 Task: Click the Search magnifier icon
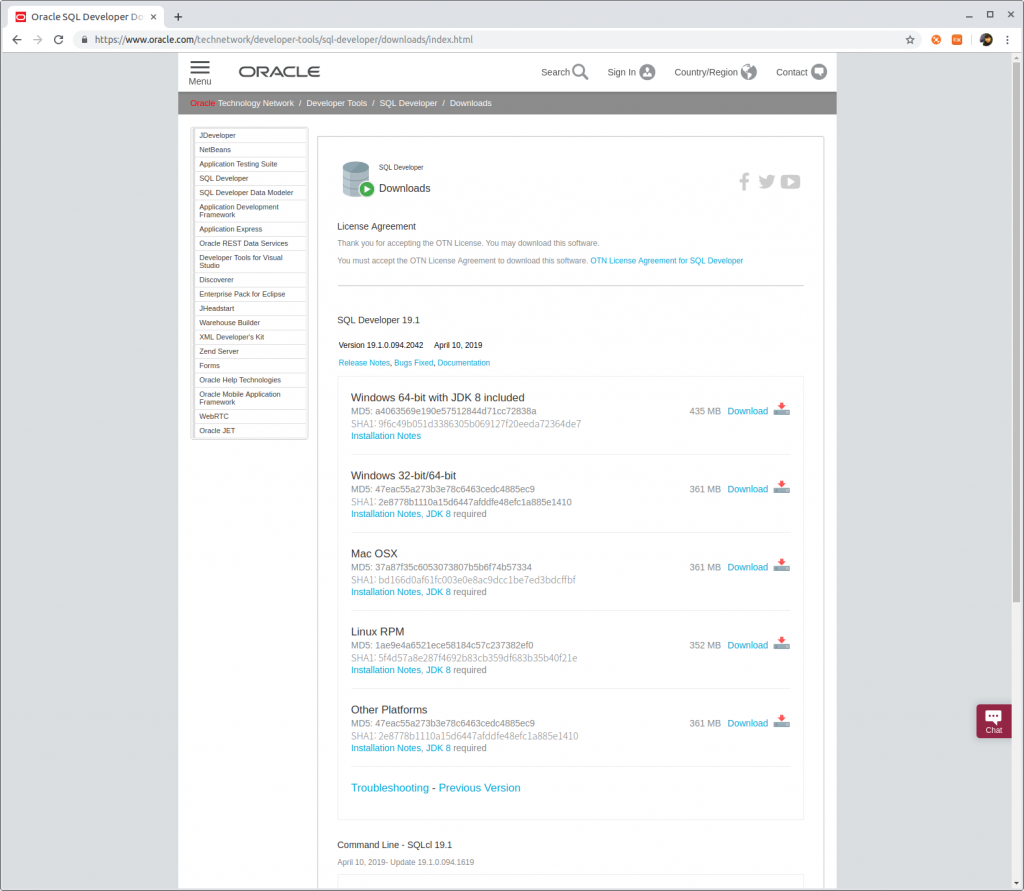(580, 72)
